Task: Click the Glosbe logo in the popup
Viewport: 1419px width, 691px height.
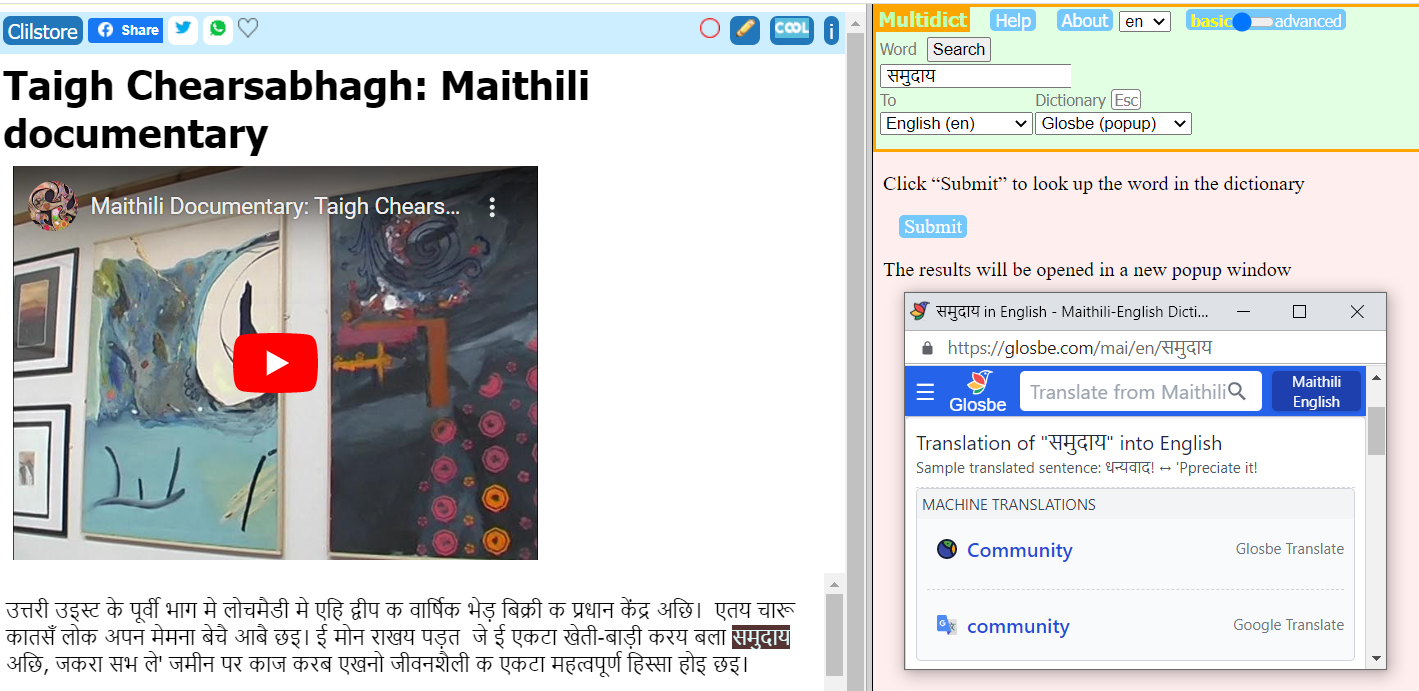Action: pyautogui.click(x=977, y=391)
